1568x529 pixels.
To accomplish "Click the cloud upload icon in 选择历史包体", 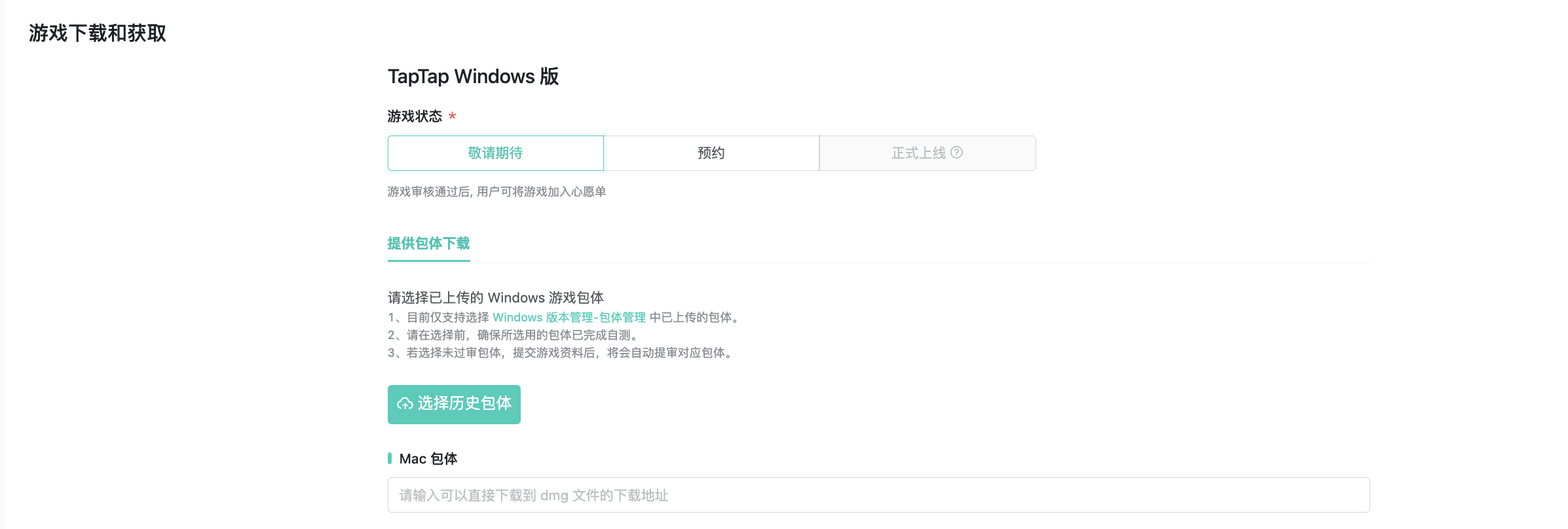I will pos(405,404).
